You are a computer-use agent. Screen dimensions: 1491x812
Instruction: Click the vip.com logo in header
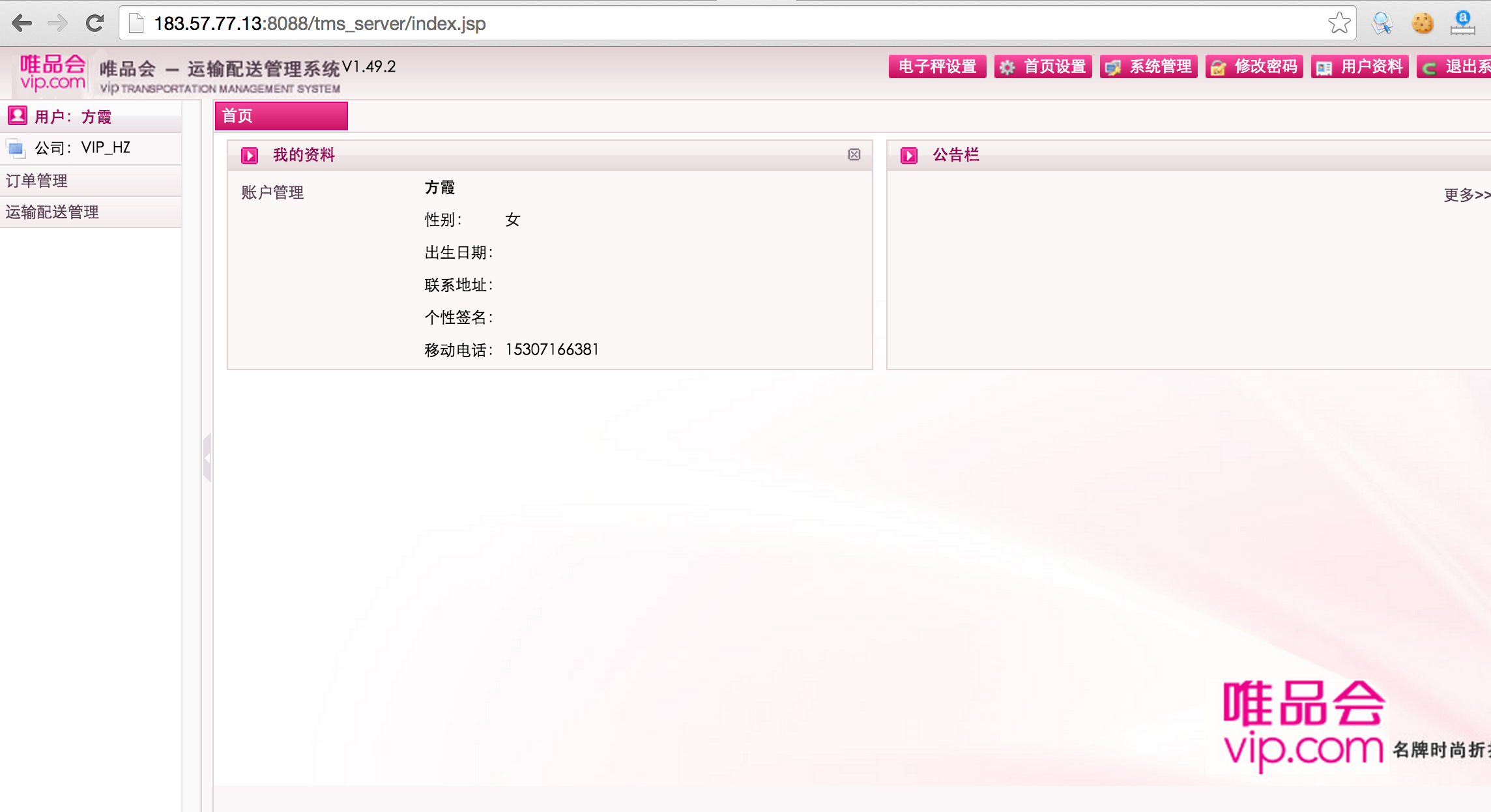(x=52, y=72)
